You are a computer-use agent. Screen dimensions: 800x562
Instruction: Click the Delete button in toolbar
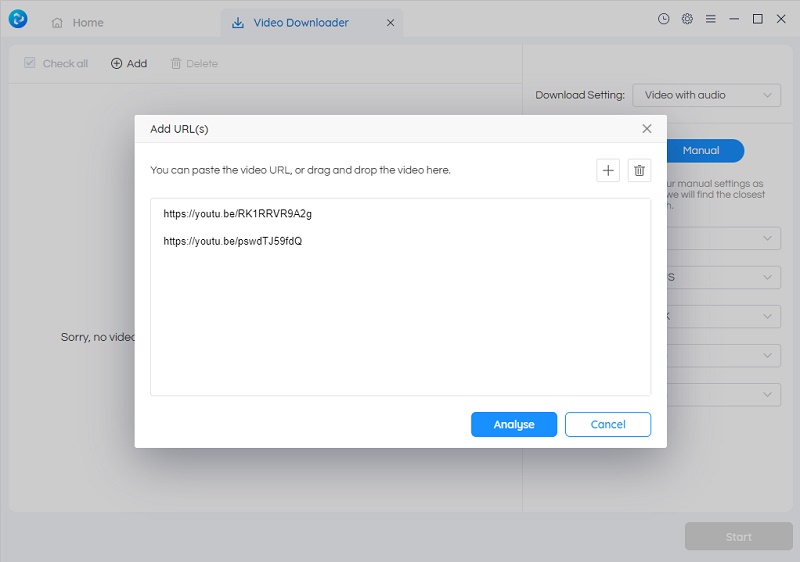coord(194,63)
